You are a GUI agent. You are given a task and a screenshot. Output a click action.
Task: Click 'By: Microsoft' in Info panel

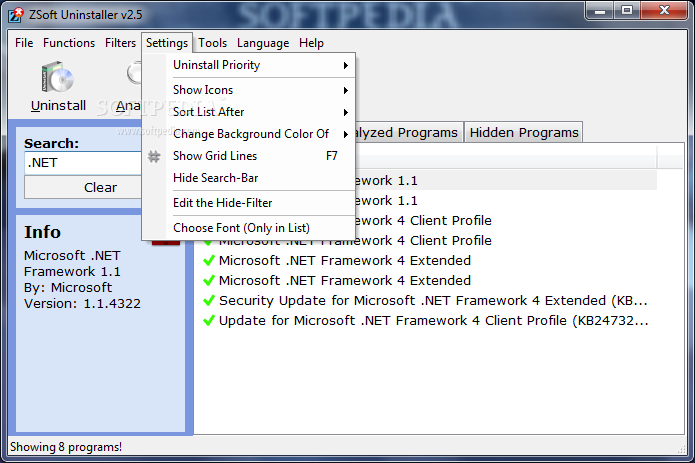68,288
